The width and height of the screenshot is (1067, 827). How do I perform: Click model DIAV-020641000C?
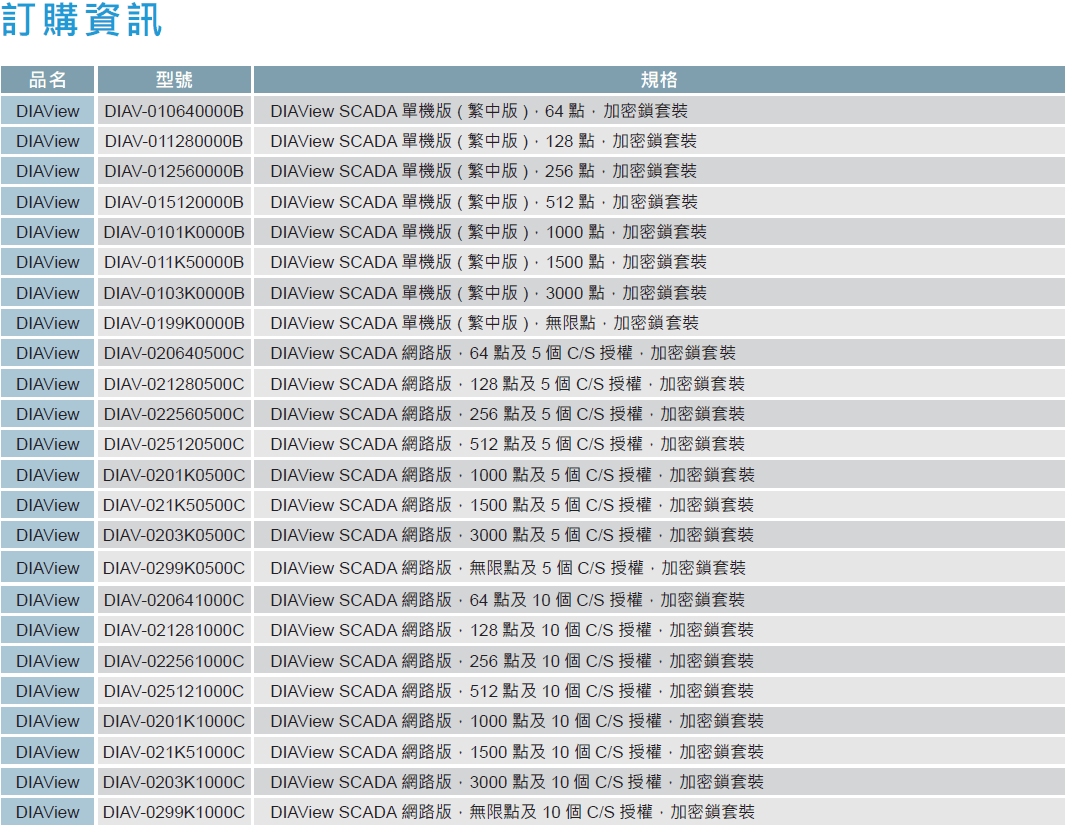174,600
